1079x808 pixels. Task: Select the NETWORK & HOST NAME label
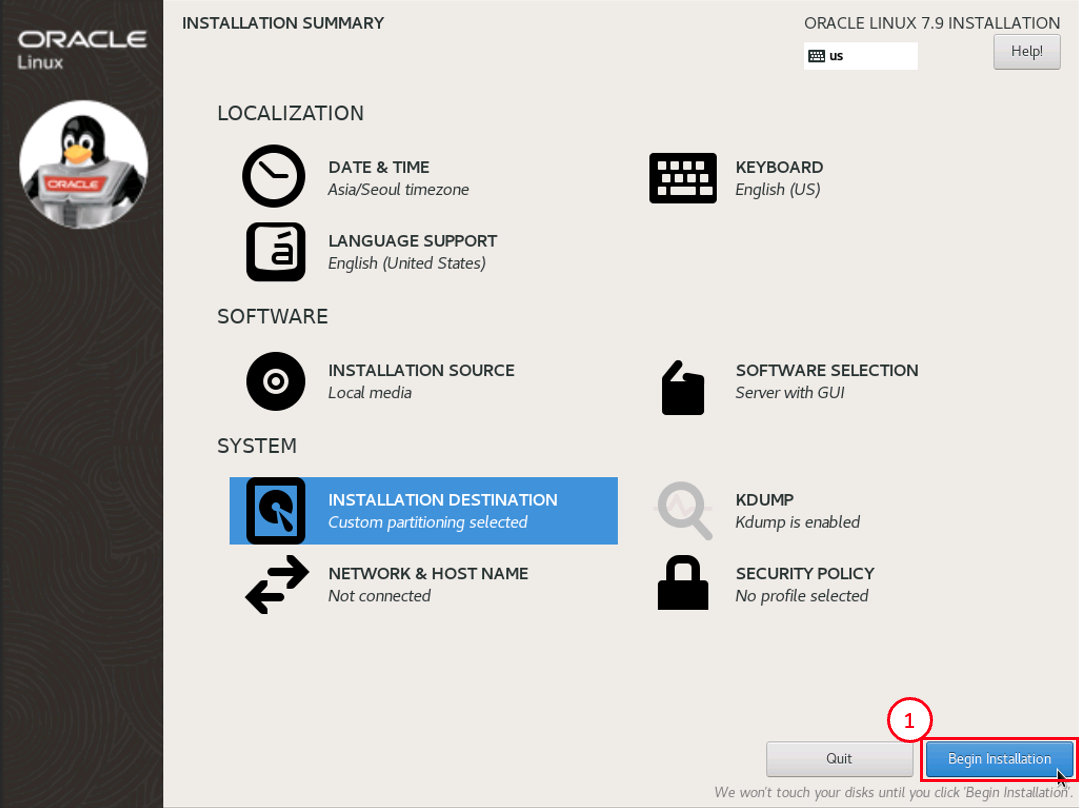428,573
